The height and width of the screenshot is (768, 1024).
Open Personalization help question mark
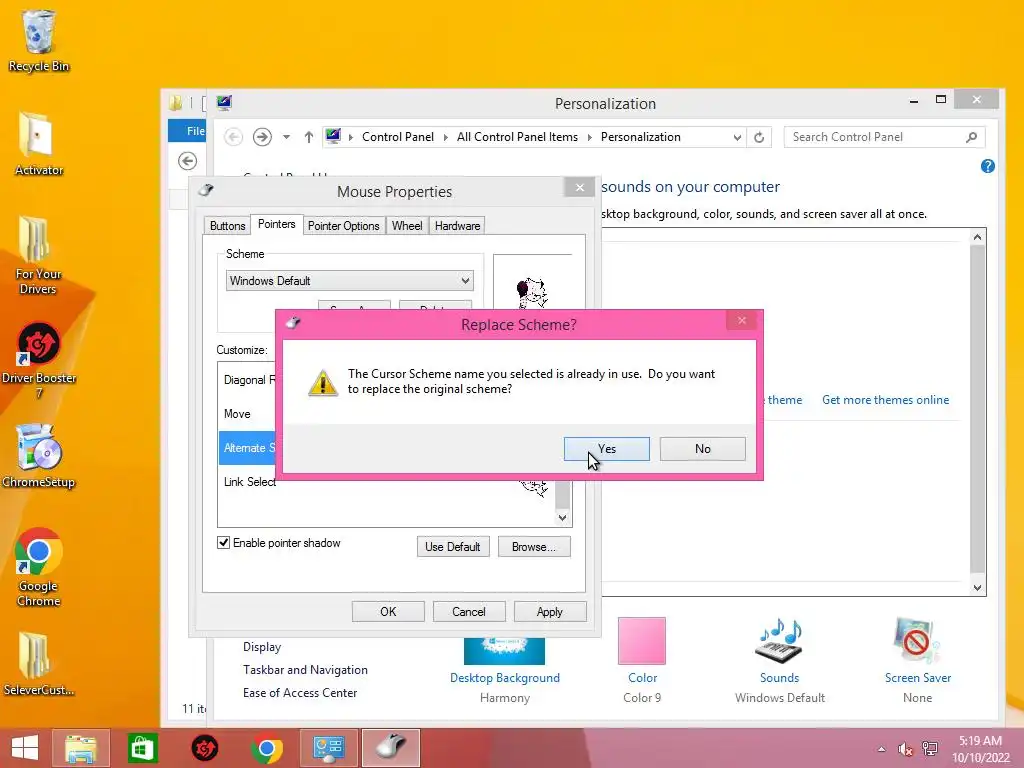pos(987,167)
